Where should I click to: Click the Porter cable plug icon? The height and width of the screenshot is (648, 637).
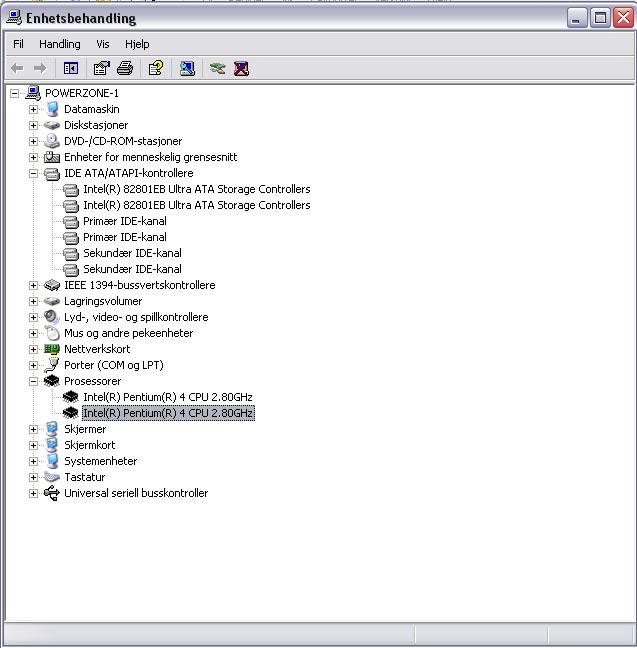[52, 365]
